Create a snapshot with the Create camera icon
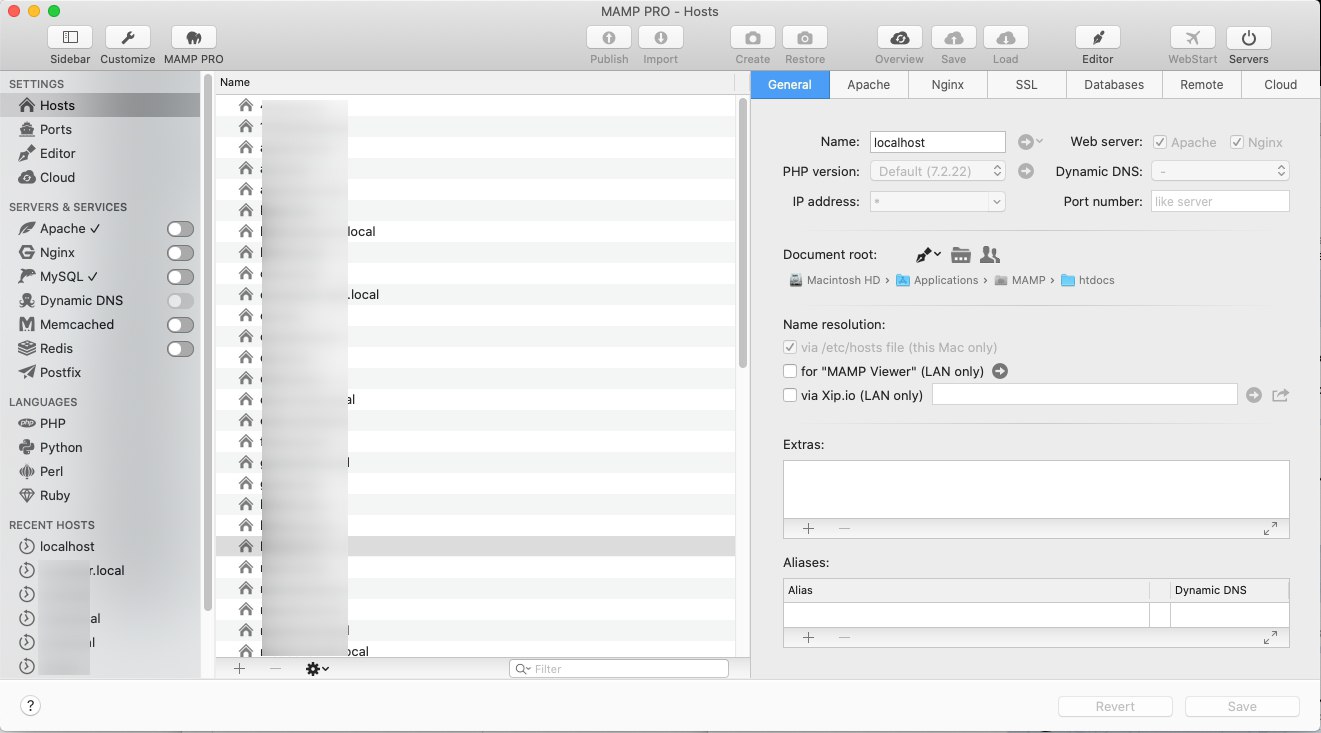Image resolution: width=1321 pixels, height=733 pixels. (753, 37)
